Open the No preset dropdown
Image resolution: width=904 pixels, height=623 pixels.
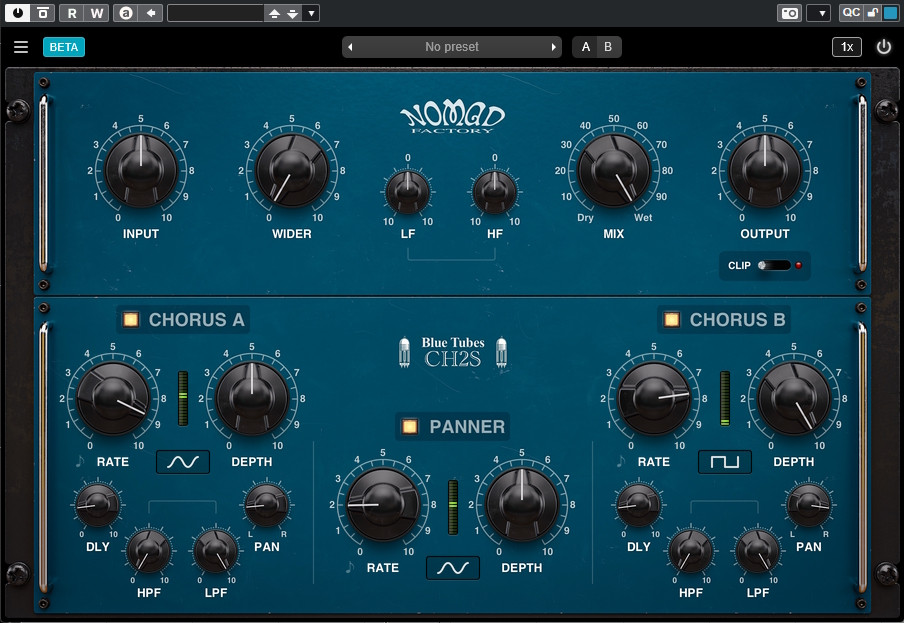pos(451,47)
